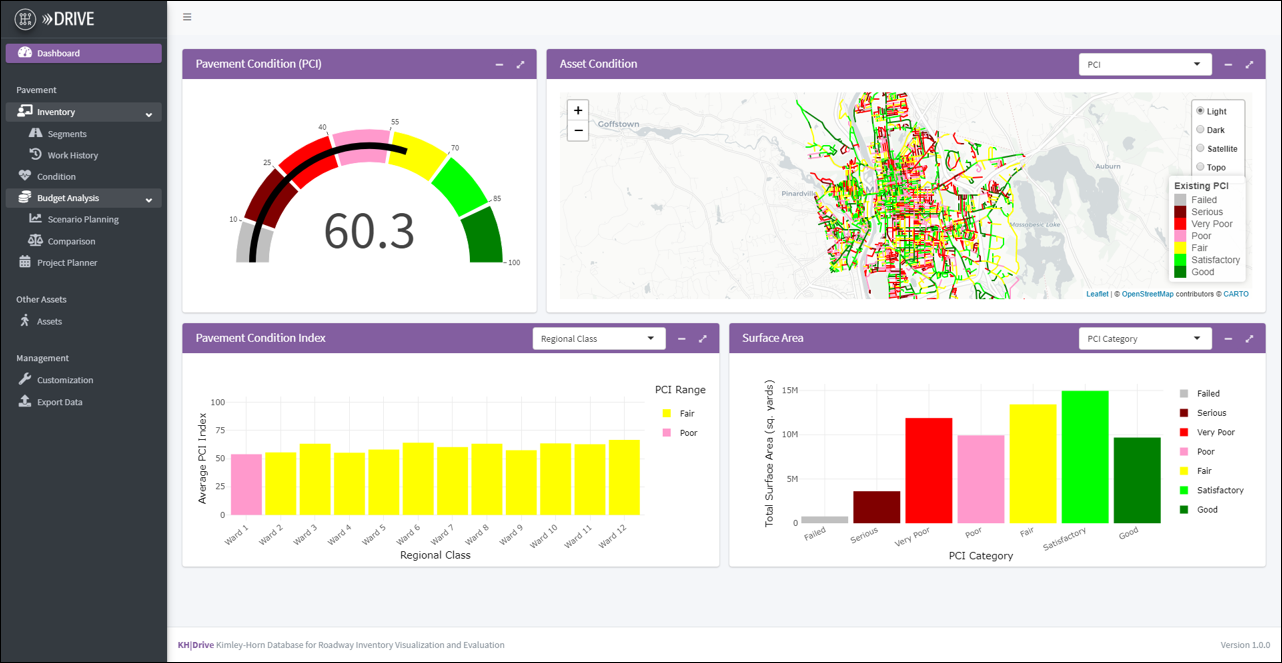Screen dimensions: 1282x663
Task: Click the Scenario Planning chart icon
Action: click(x=36, y=219)
